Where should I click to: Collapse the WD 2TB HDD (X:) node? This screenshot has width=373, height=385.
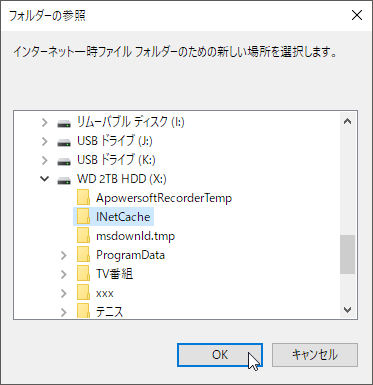click(x=44, y=179)
